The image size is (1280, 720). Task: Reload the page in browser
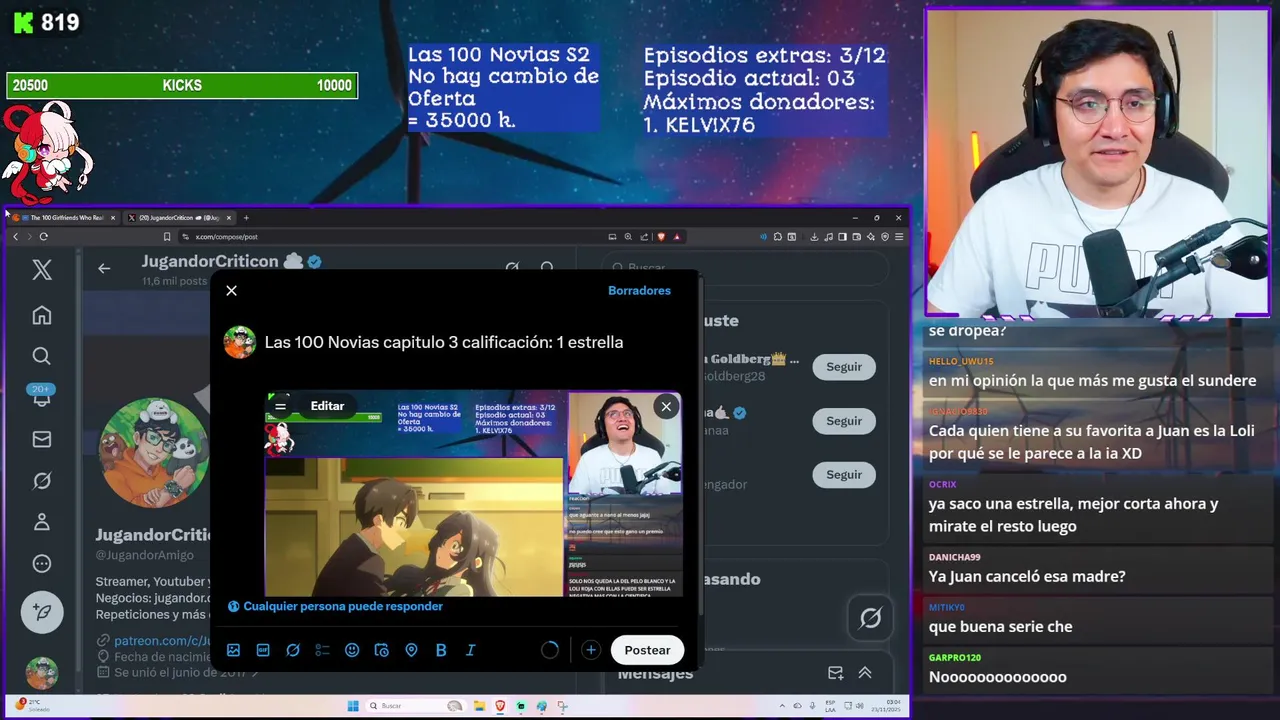click(43, 236)
